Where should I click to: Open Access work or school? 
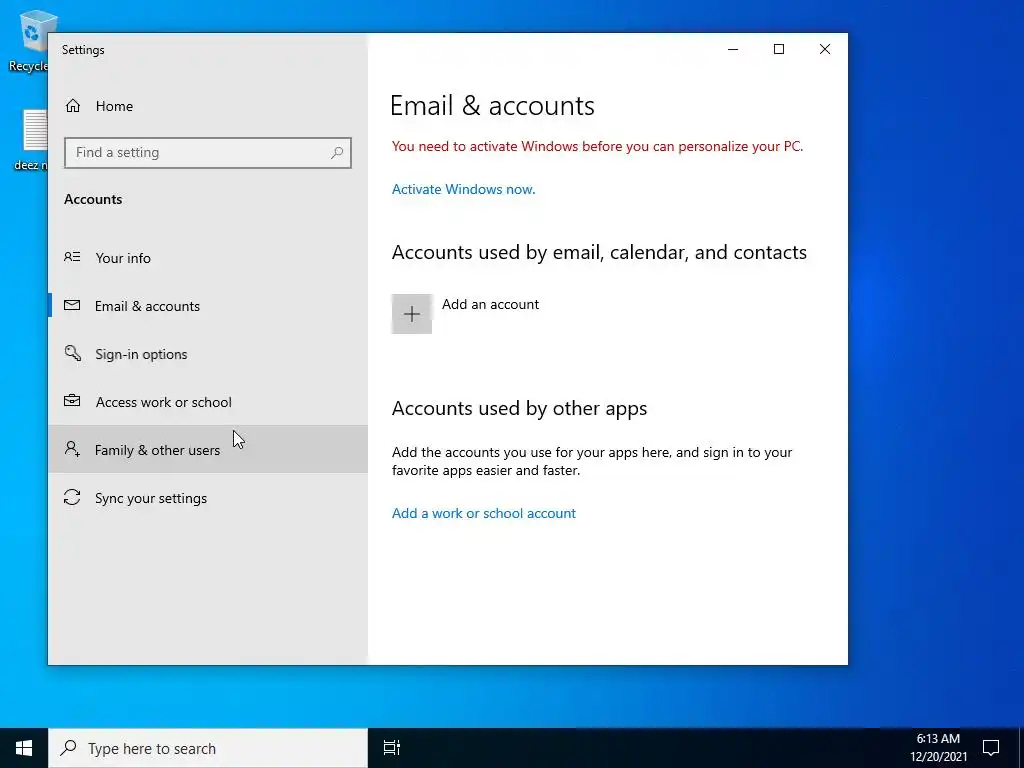coord(208,402)
